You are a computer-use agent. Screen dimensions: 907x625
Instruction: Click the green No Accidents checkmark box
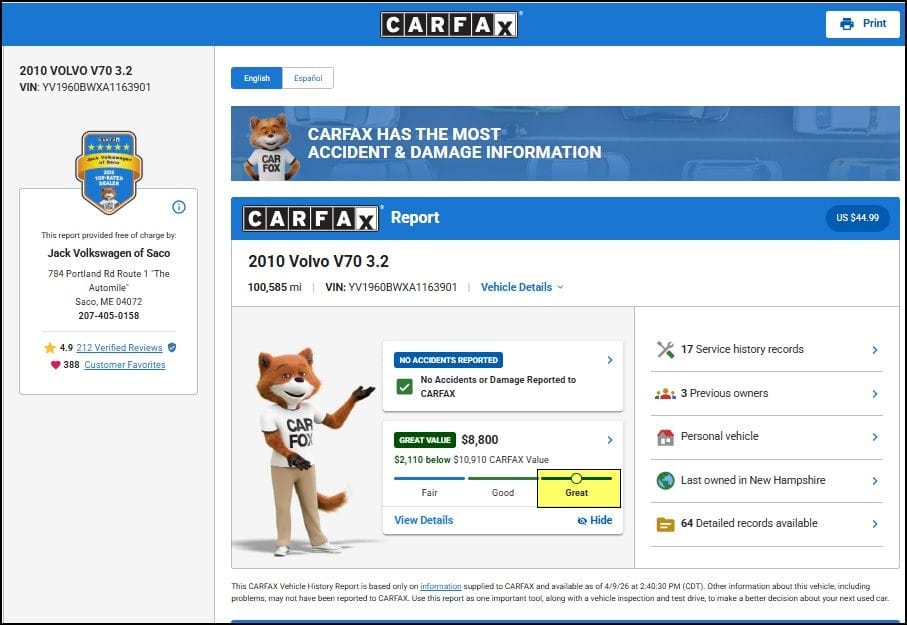pyautogui.click(x=404, y=386)
